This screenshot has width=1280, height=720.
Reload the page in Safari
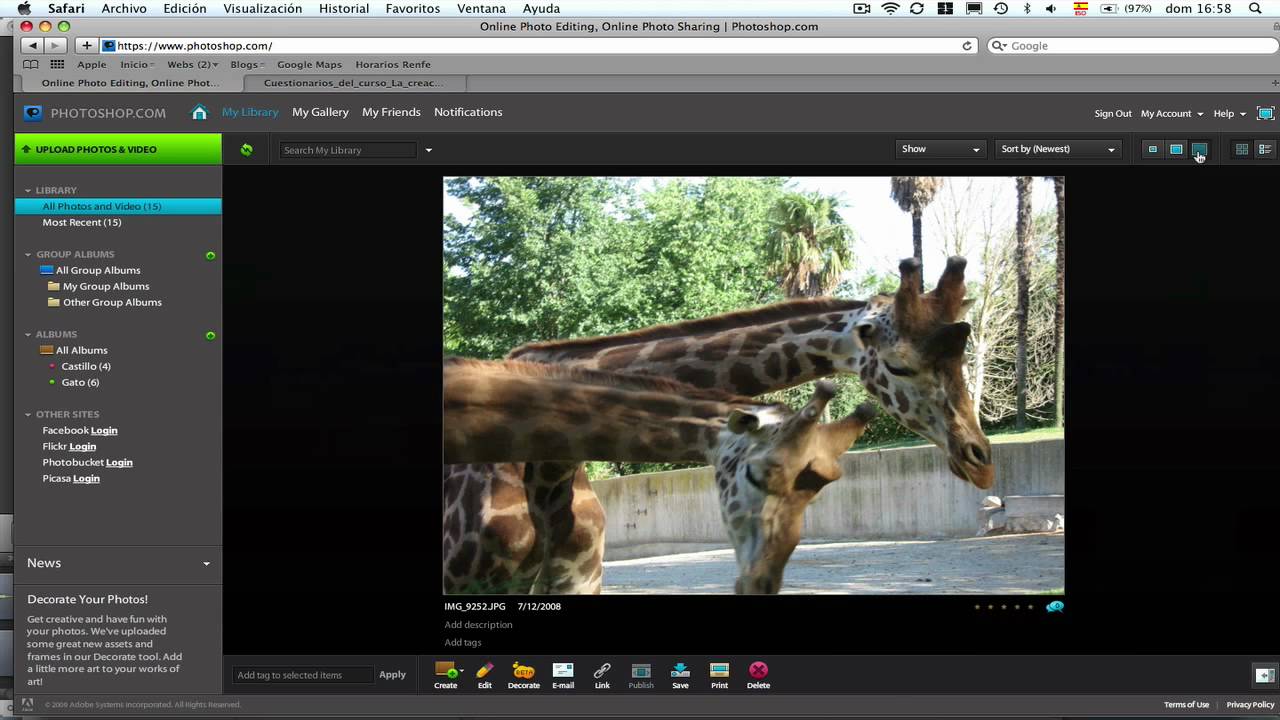pos(967,46)
